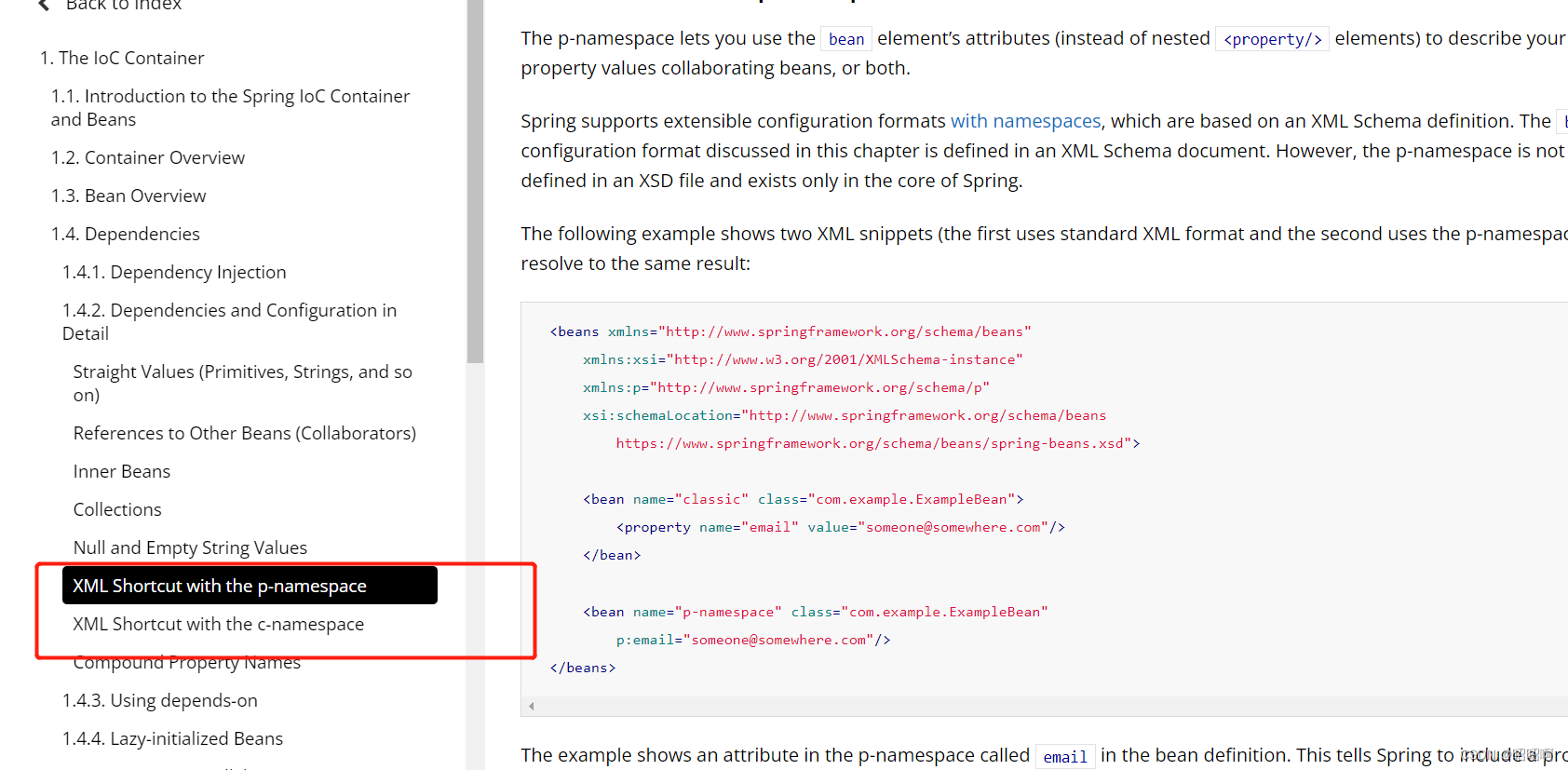Open the Inner Beans entry
1568x770 pixels.
tap(122, 471)
